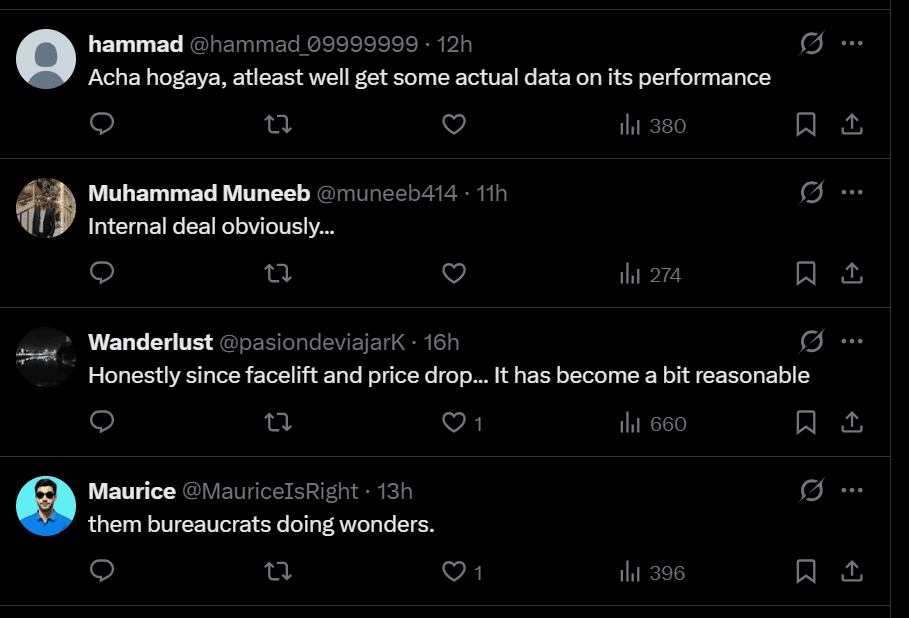
Task: Share Muhammad Muneeb's tweet
Action: pyautogui.click(x=851, y=273)
